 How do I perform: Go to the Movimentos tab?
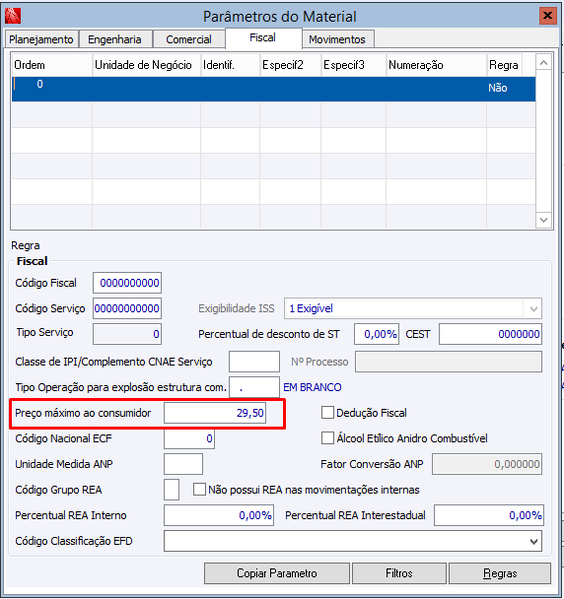pos(337,39)
